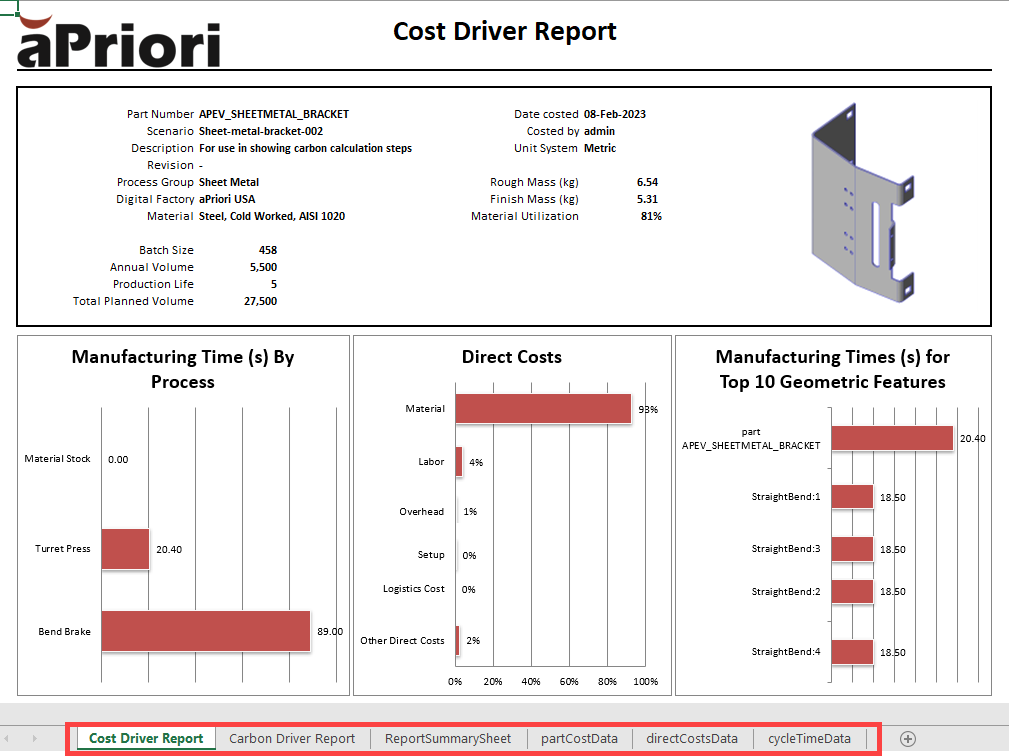
Task: Click the Cost Driver Report title
Action: 504,31
